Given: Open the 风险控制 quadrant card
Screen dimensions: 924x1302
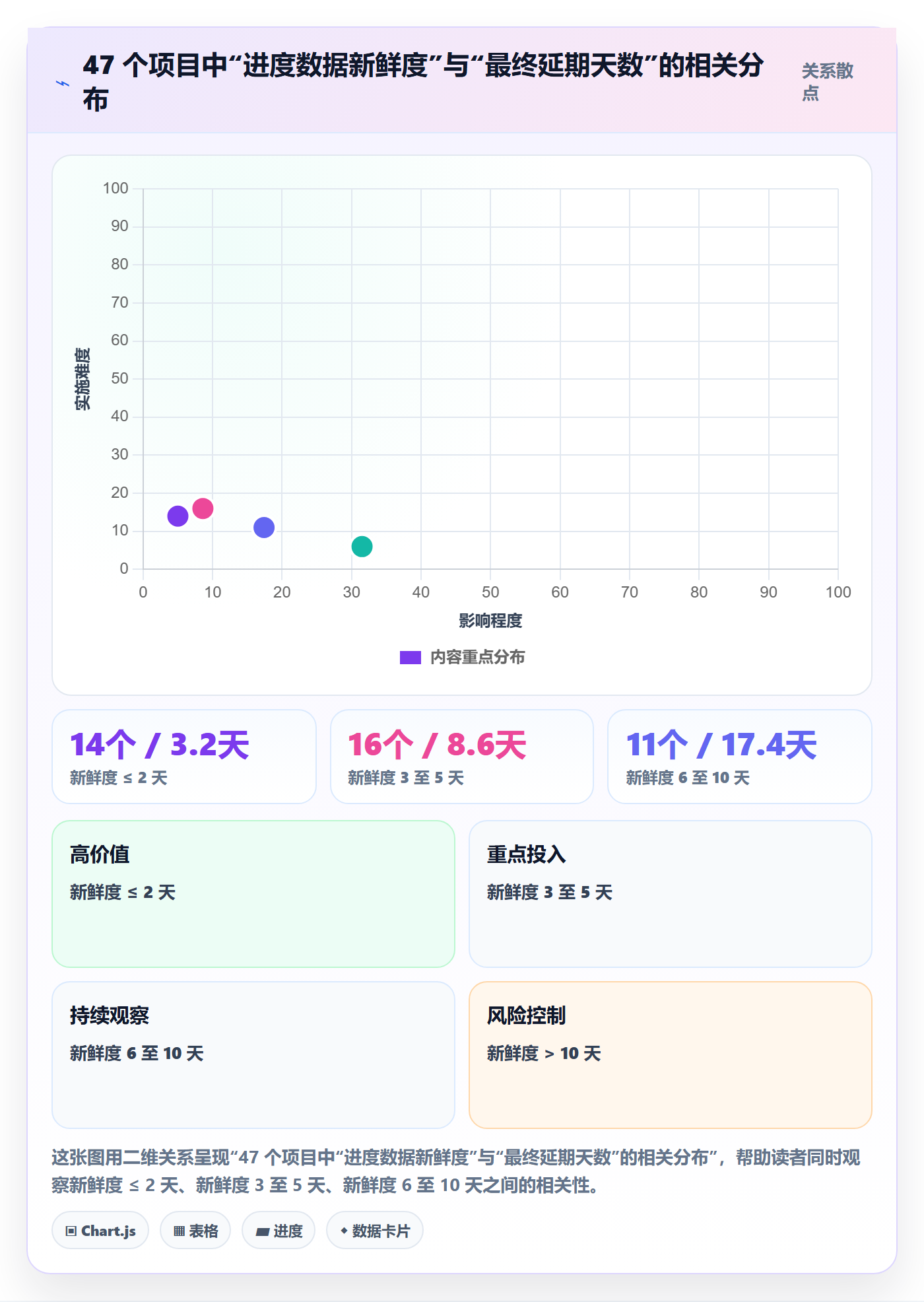Looking at the screenshot, I should coord(671,1055).
